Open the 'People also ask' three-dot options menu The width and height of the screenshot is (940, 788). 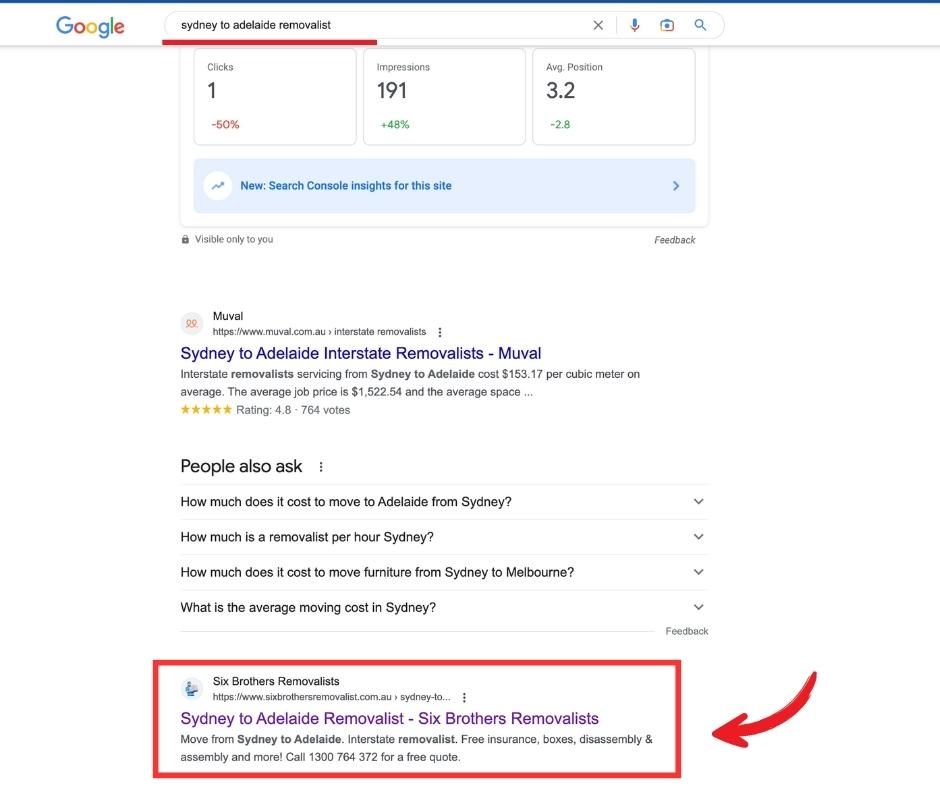point(321,467)
